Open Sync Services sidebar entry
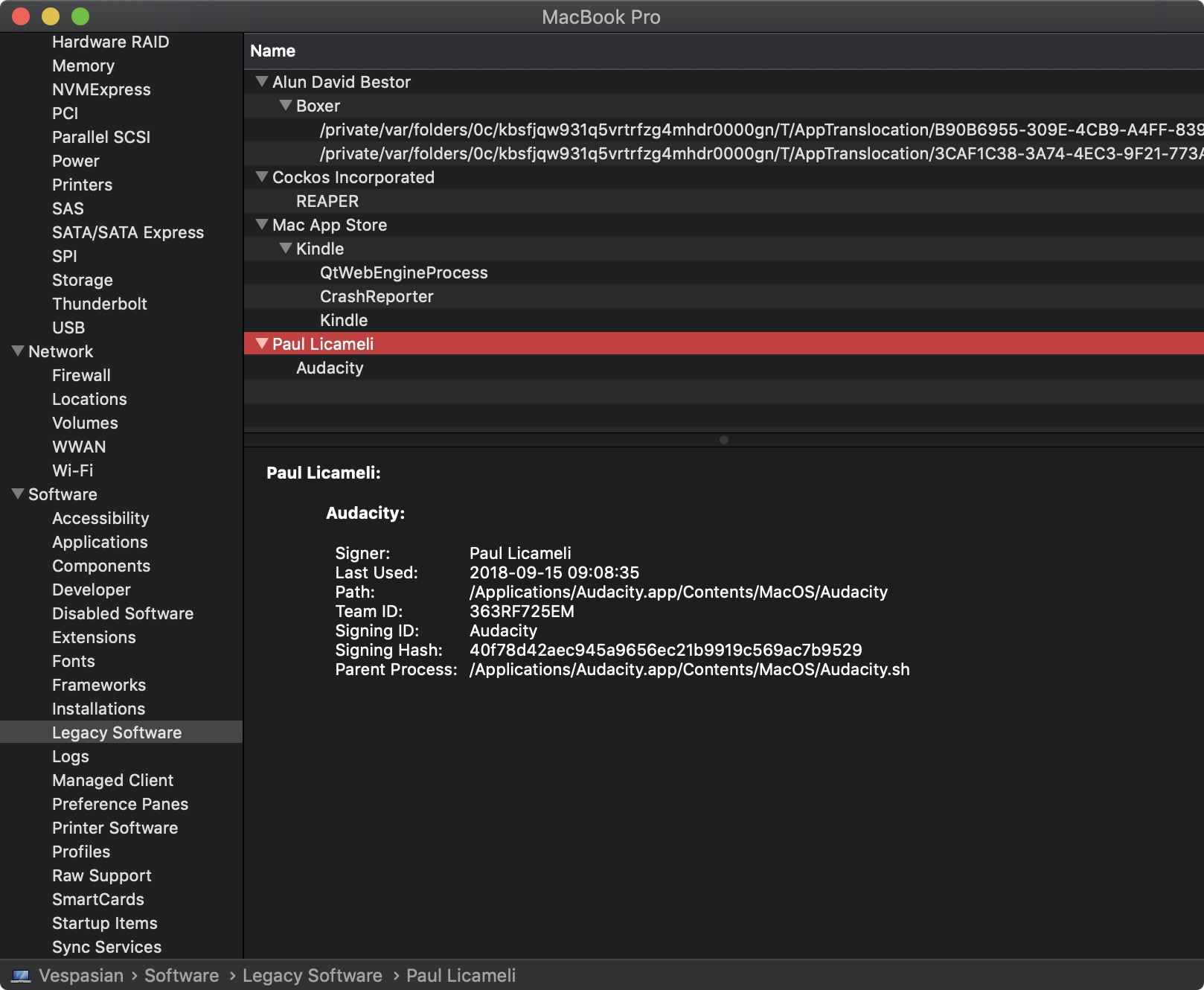This screenshot has height=990, width=1204. pyautogui.click(x=106, y=947)
